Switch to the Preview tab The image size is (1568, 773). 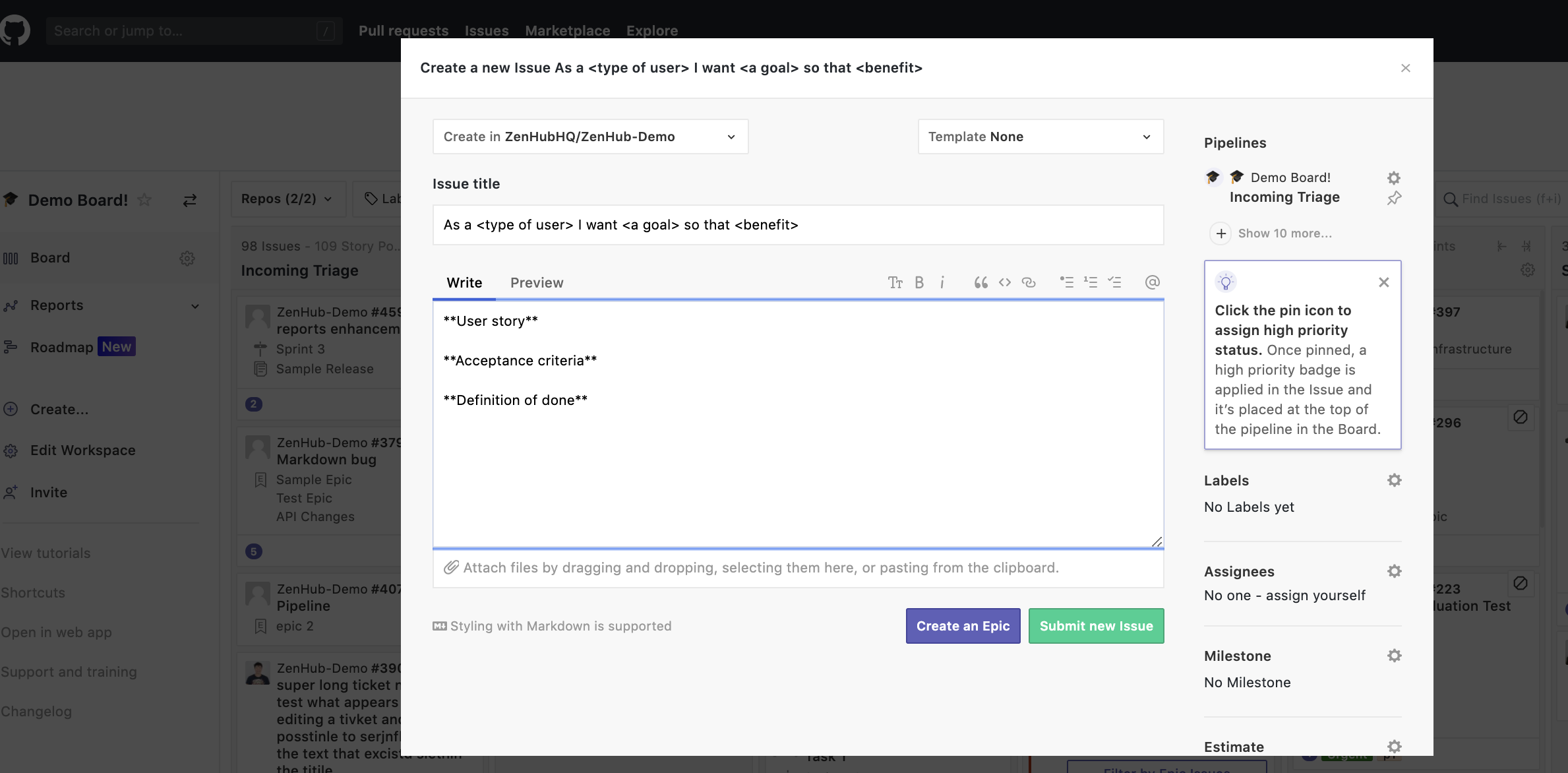[x=537, y=283]
